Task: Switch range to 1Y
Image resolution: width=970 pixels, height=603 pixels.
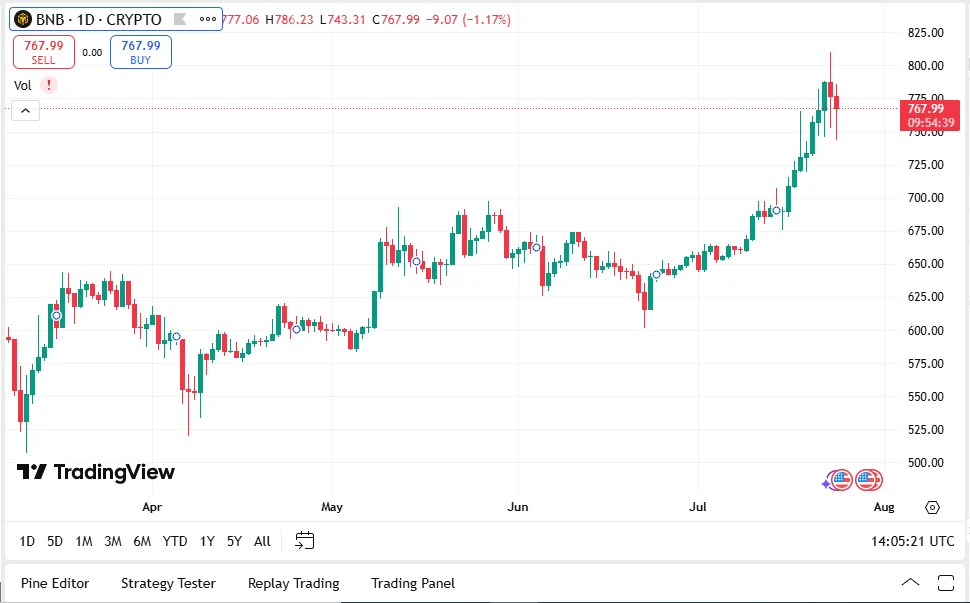Action: tap(207, 541)
